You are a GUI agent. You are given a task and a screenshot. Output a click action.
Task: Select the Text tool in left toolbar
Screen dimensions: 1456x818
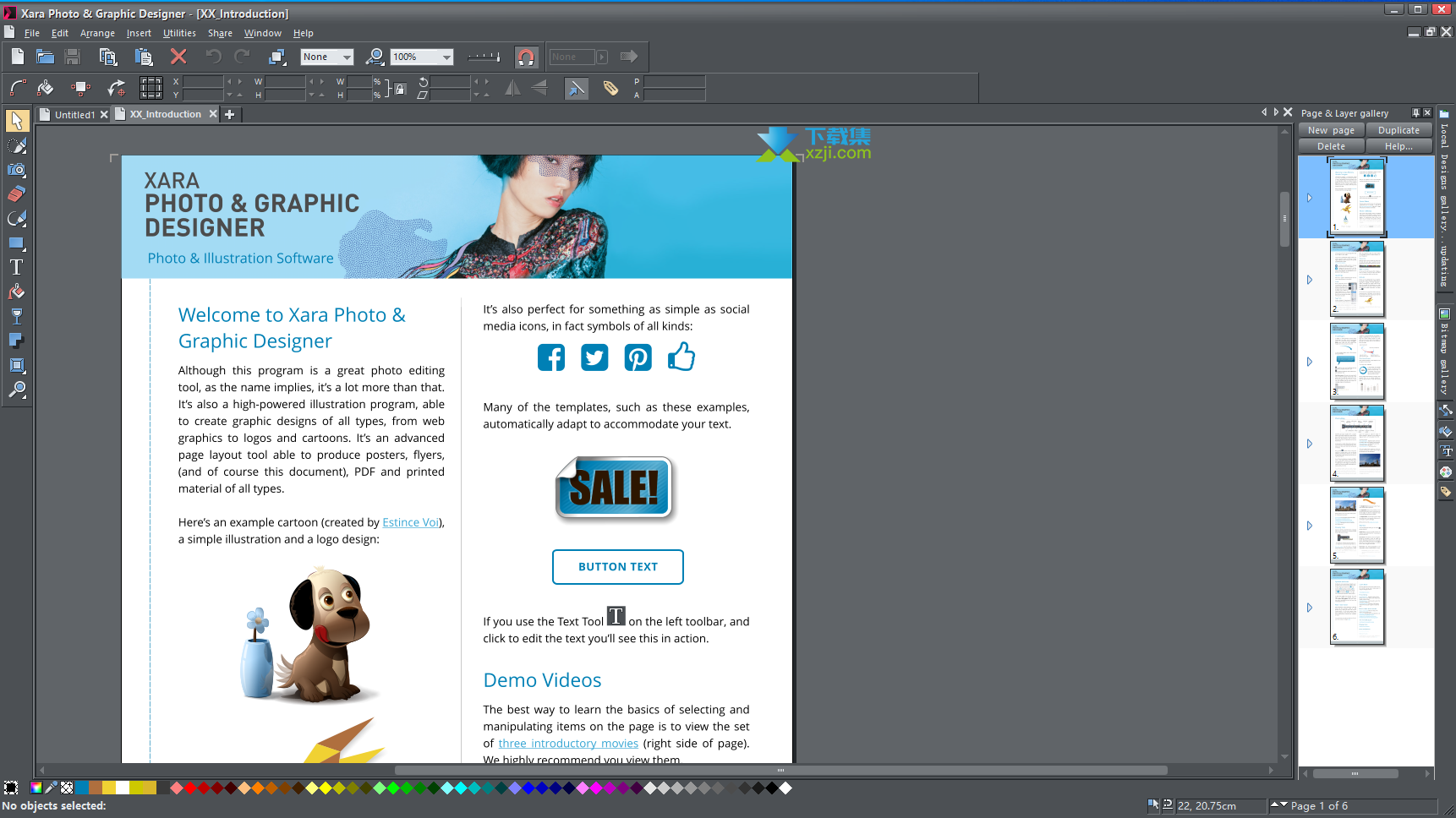16,267
